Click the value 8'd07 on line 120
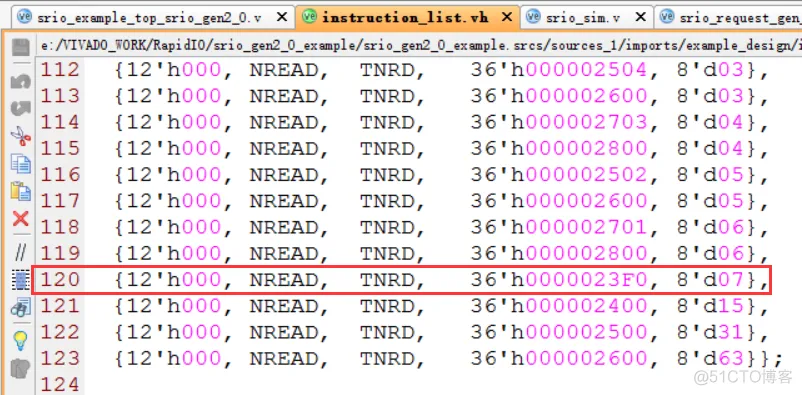 tap(710, 280)
